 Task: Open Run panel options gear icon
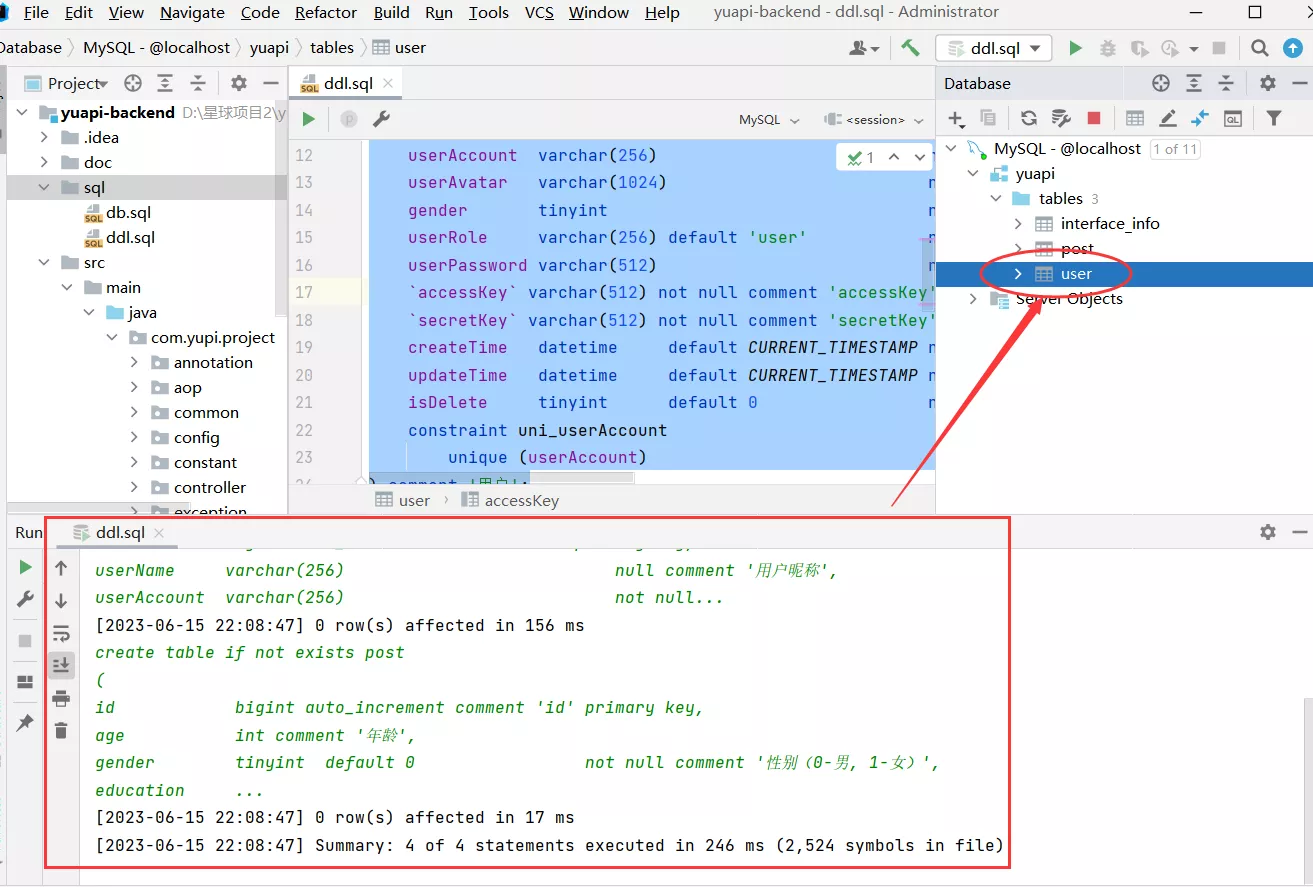(1268, 532)
